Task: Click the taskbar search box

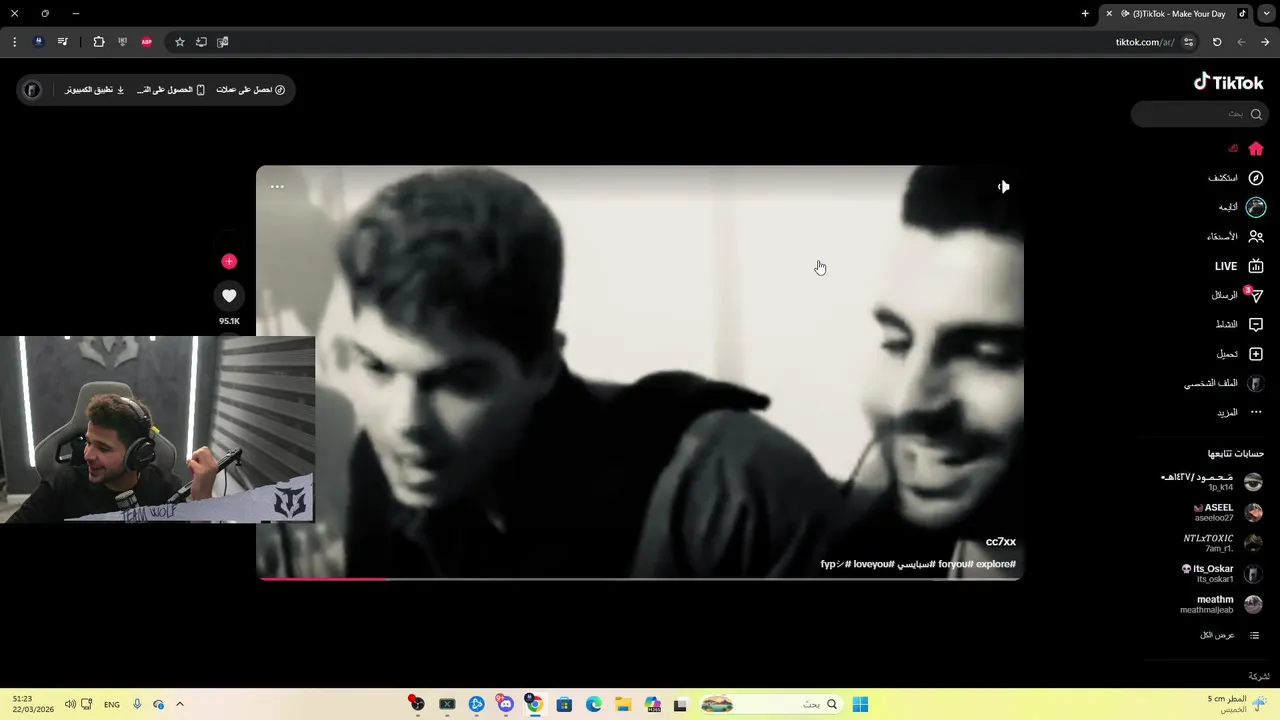Action: click(770, 704)
